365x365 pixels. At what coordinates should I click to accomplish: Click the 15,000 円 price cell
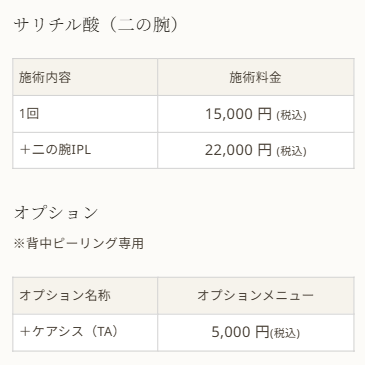tap(256, 114)
